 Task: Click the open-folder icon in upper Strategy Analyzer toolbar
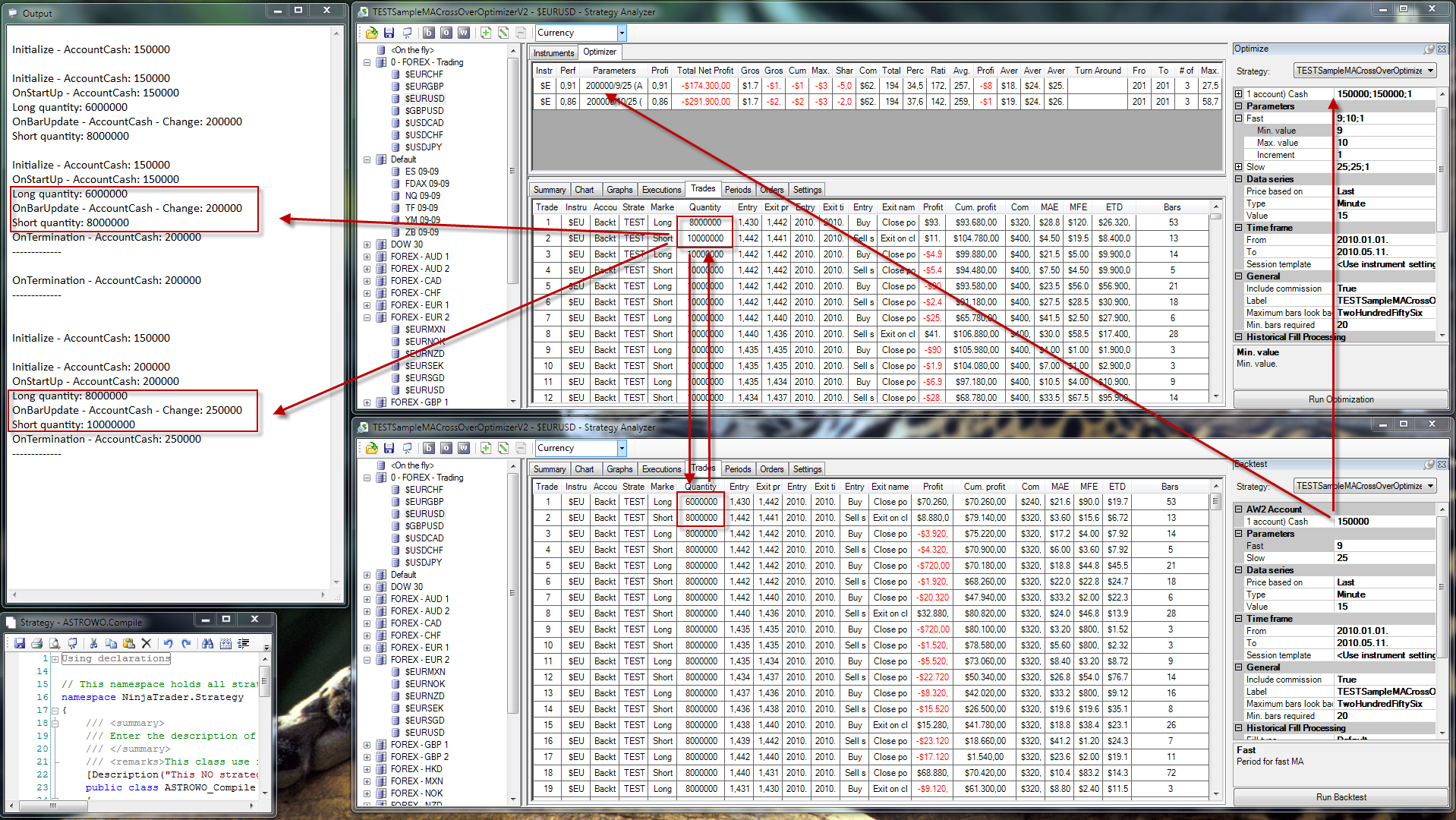coord(371,33)
